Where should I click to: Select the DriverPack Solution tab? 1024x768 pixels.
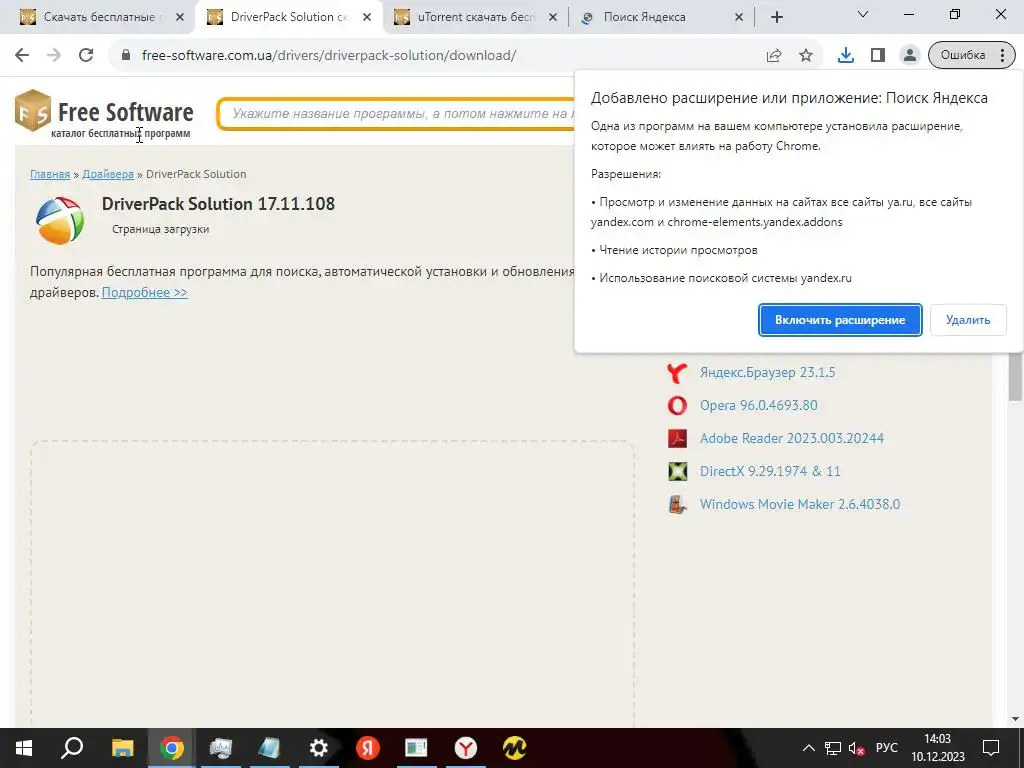coord(288,17)
